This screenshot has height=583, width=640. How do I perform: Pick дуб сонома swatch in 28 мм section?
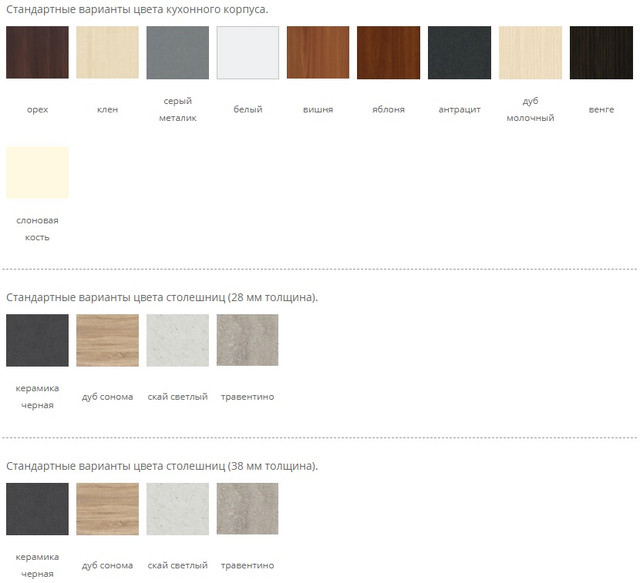pos(107,340)
